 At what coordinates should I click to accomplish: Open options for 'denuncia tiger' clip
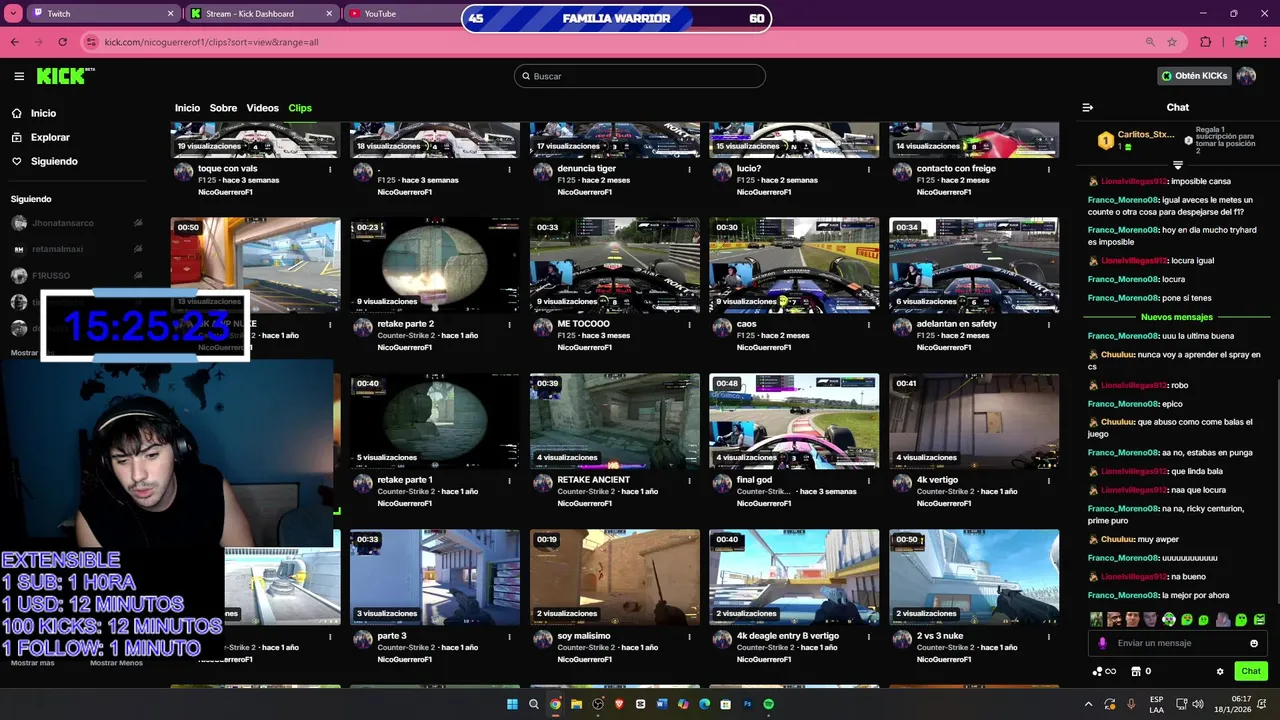click(690, 169)
